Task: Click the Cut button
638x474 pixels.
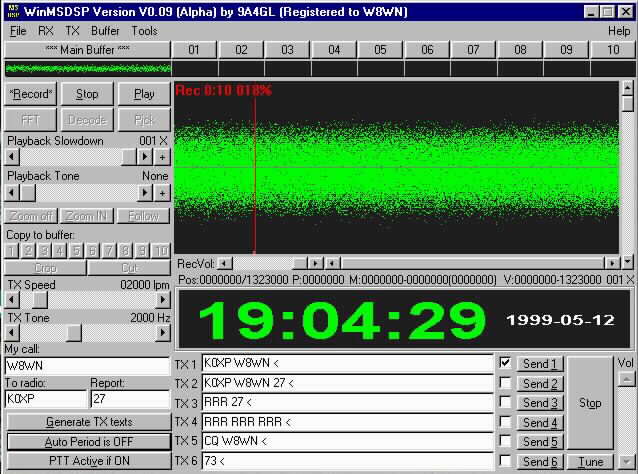Action: 129,268
